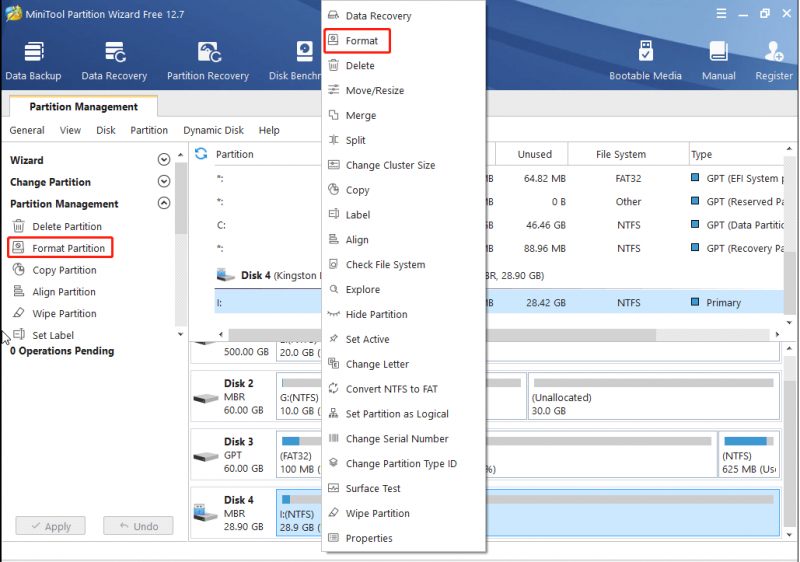
Task: Sort by File System column header
Action: pyautogui.click(x=628, y=154)
